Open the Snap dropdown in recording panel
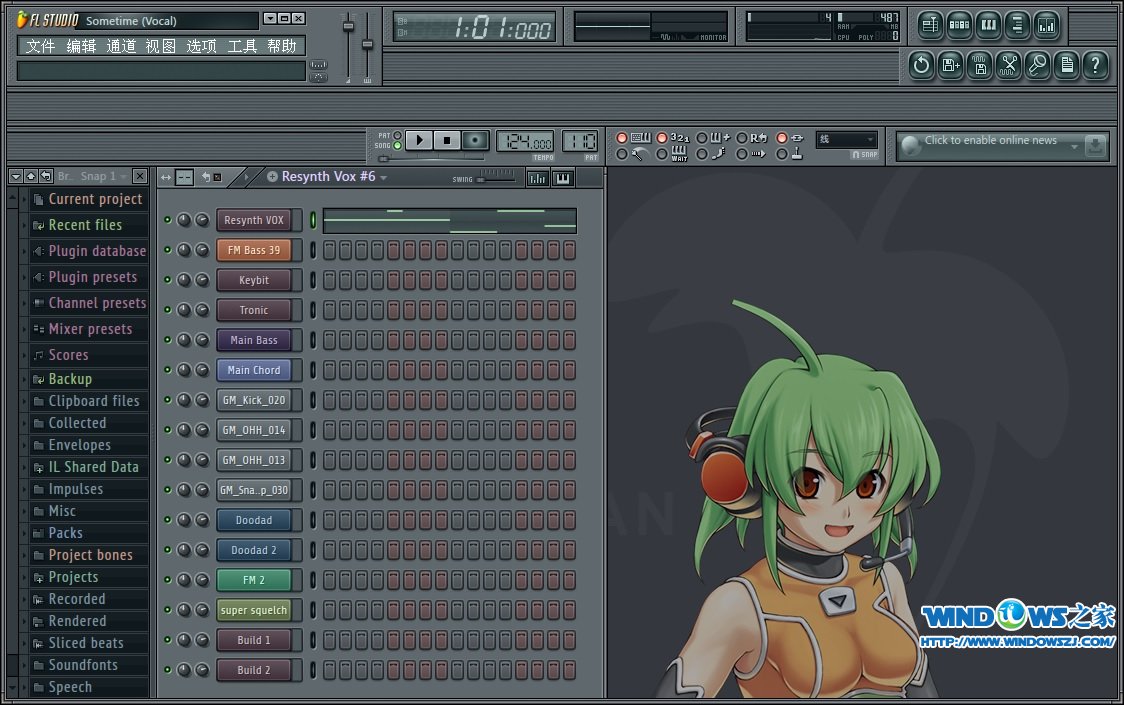The width and height of the screenshot is (1124, 705). coord(846,140)
